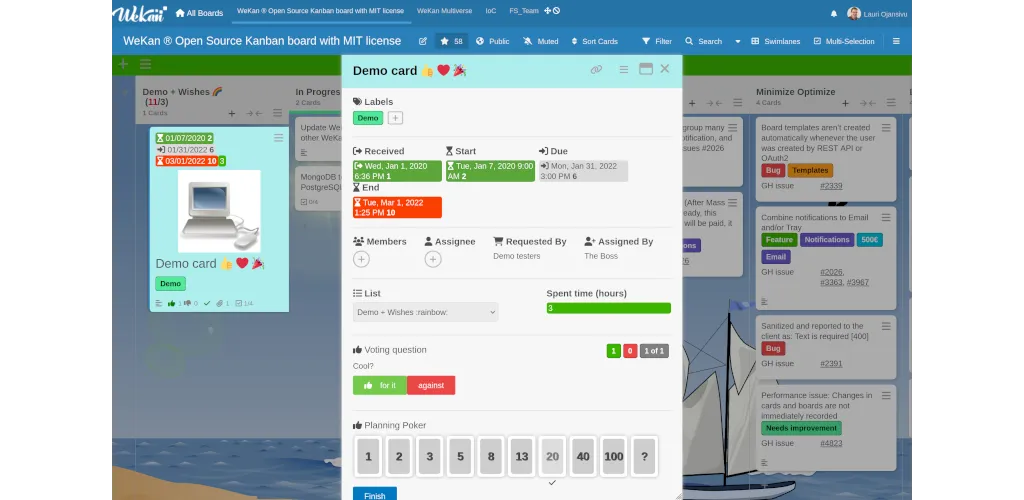Toggle Muted watch status

[541, 41]
